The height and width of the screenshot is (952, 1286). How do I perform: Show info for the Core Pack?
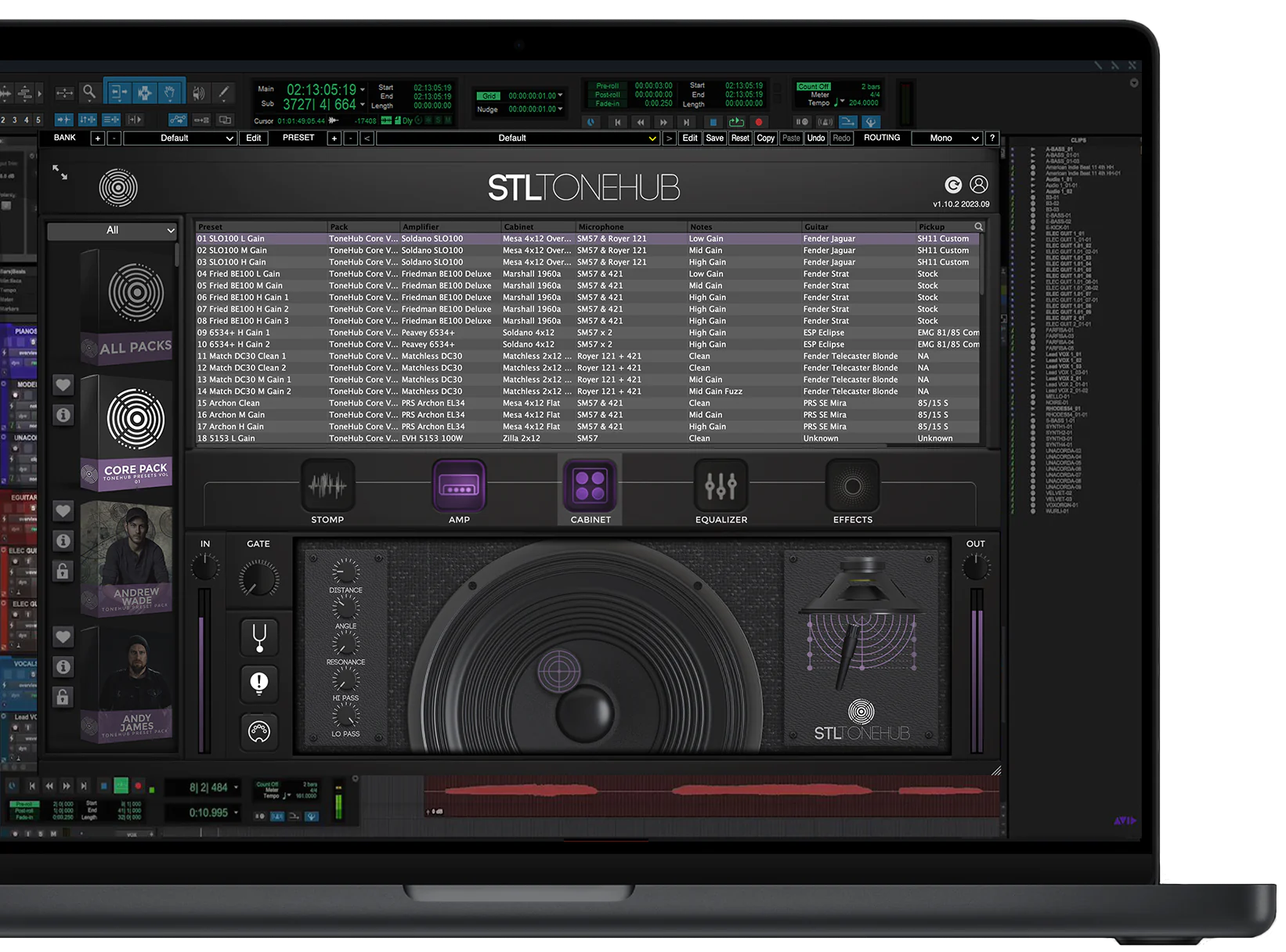click(x=63, y=415)
